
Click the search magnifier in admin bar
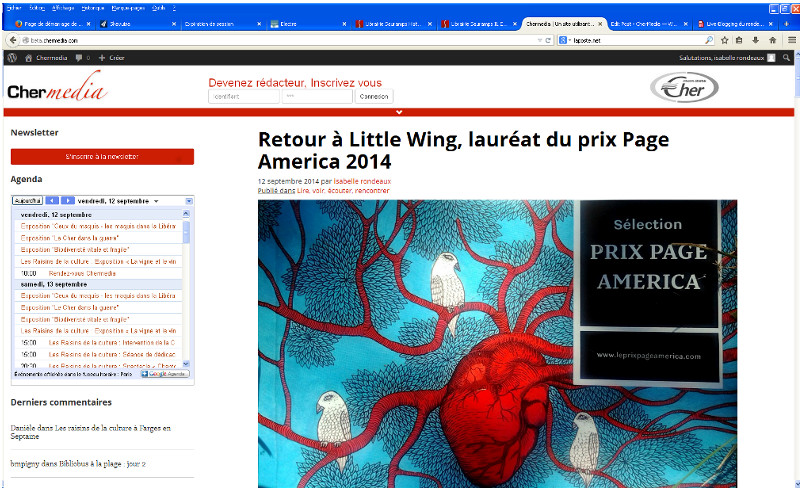pos(787,58)
